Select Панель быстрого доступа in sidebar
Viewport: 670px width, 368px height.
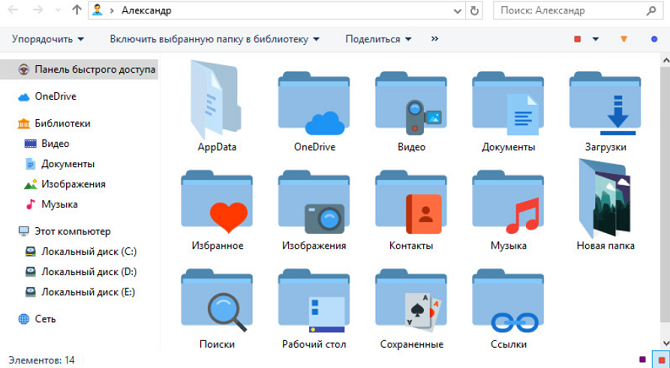coord(79,69)
